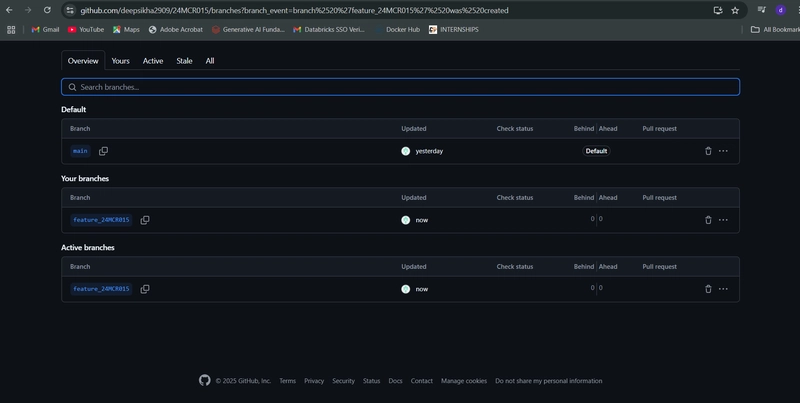Delete feature_24MCR015 under Your branches
Image resolution: width=800 pixels, height=403 pixels.
click(708, 220)
